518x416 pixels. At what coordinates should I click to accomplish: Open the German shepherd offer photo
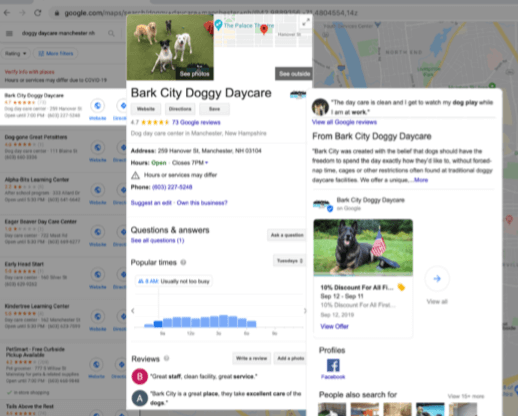tap(363, 248)
